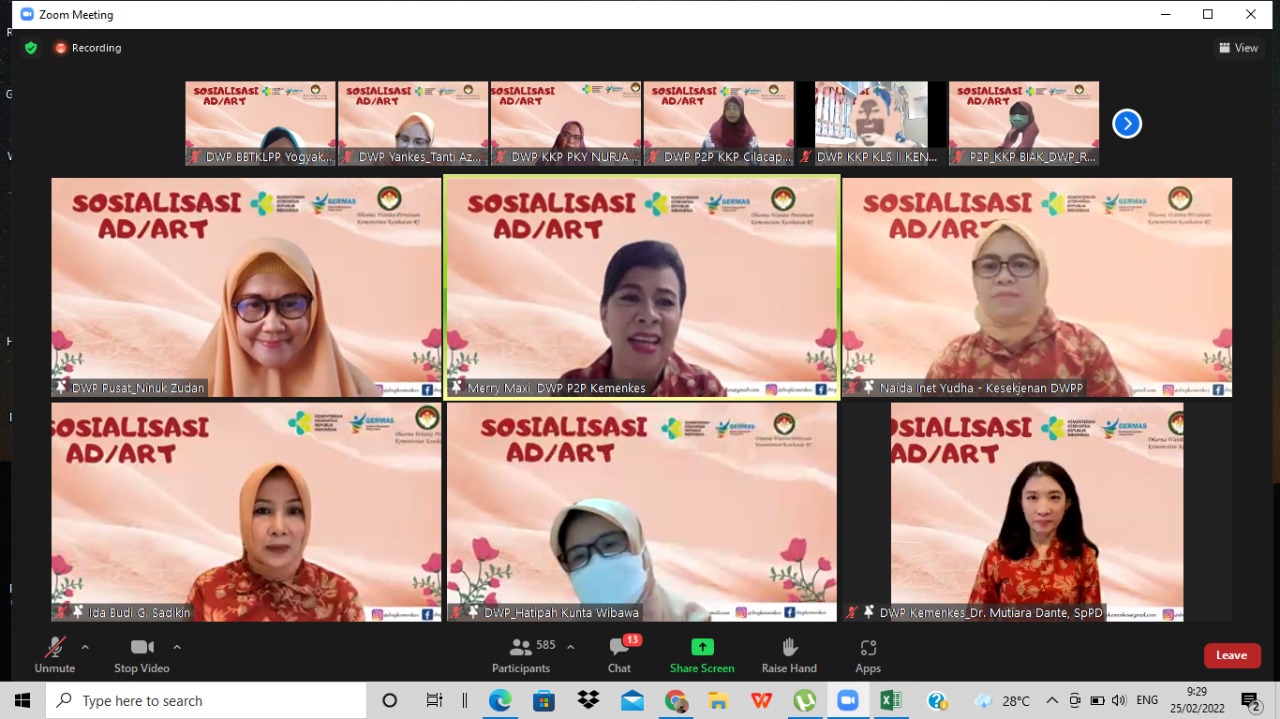Open Dropbox from the taskbar
Image resolution: width=1280 pixels, height=719 pixels.
click(588, 701)
